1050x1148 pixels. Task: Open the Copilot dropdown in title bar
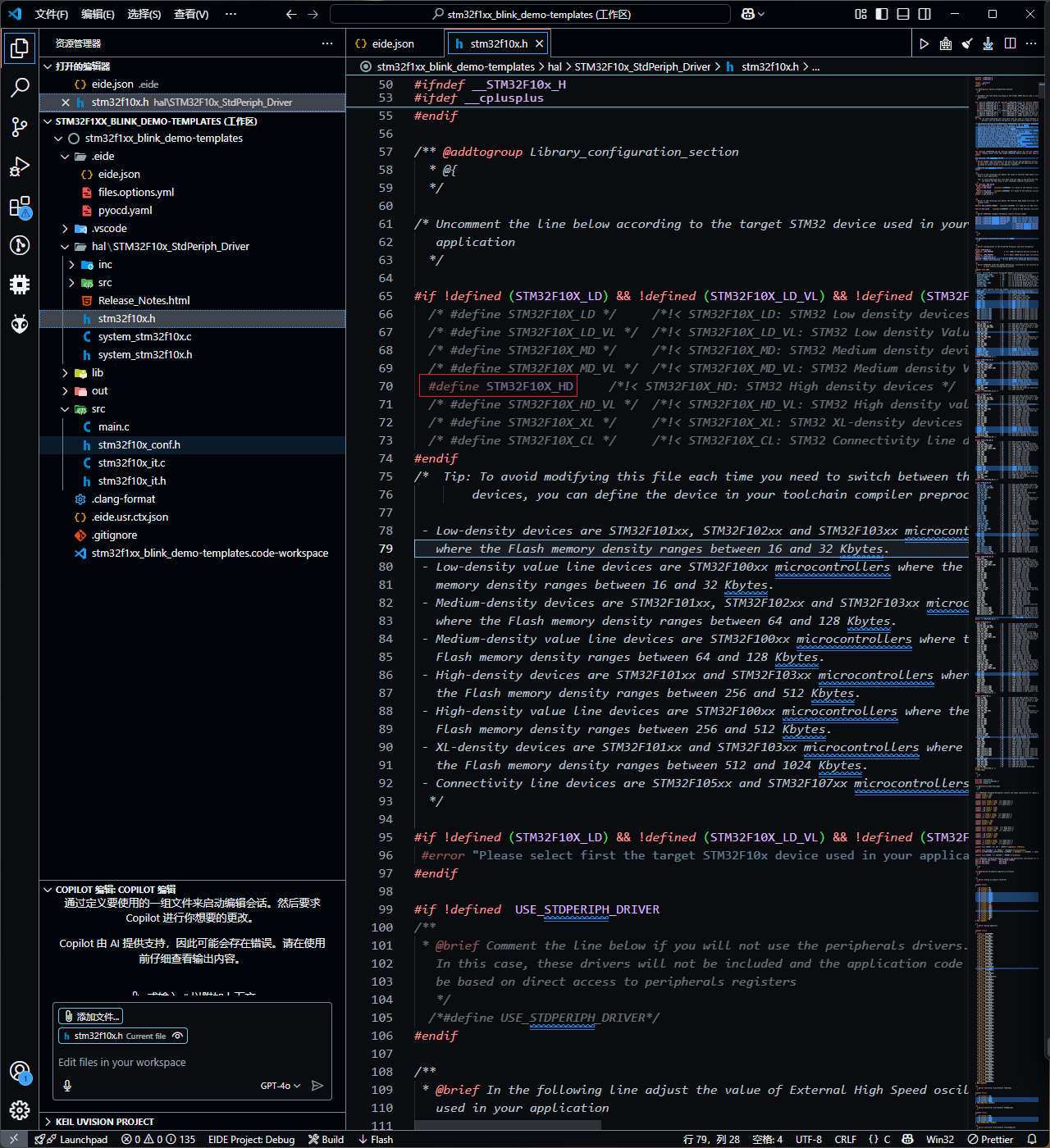pyautogui.click(x=753, y=14)
